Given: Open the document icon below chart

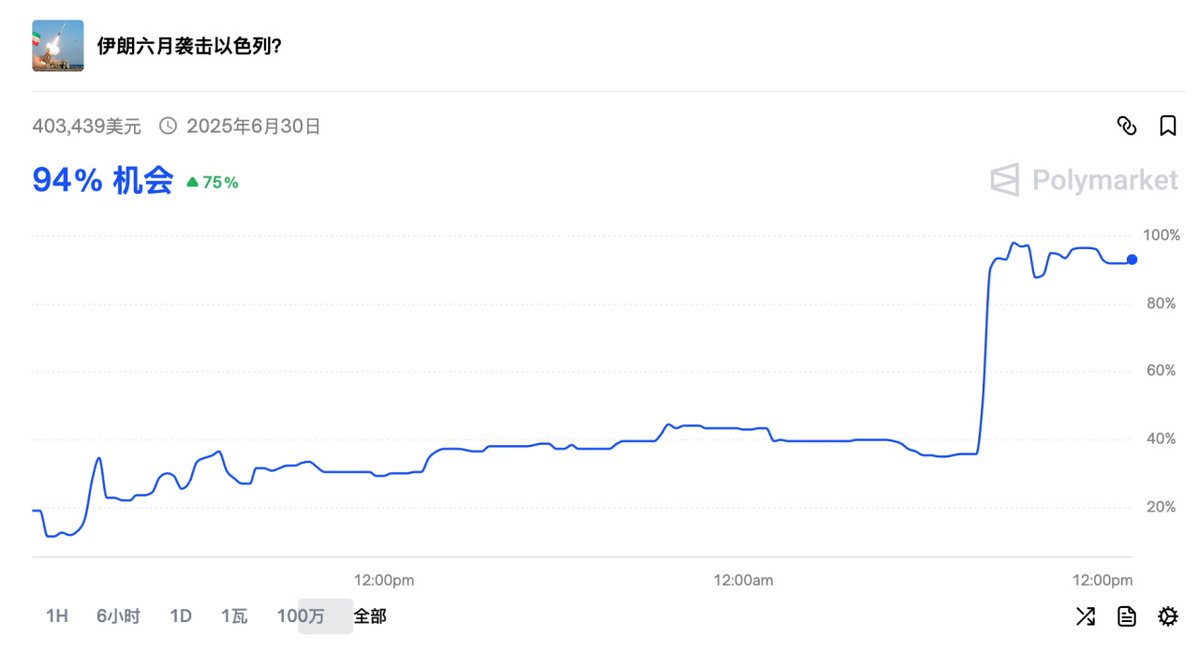Looking at the screenshot, I should click(x=1126, y=616).
